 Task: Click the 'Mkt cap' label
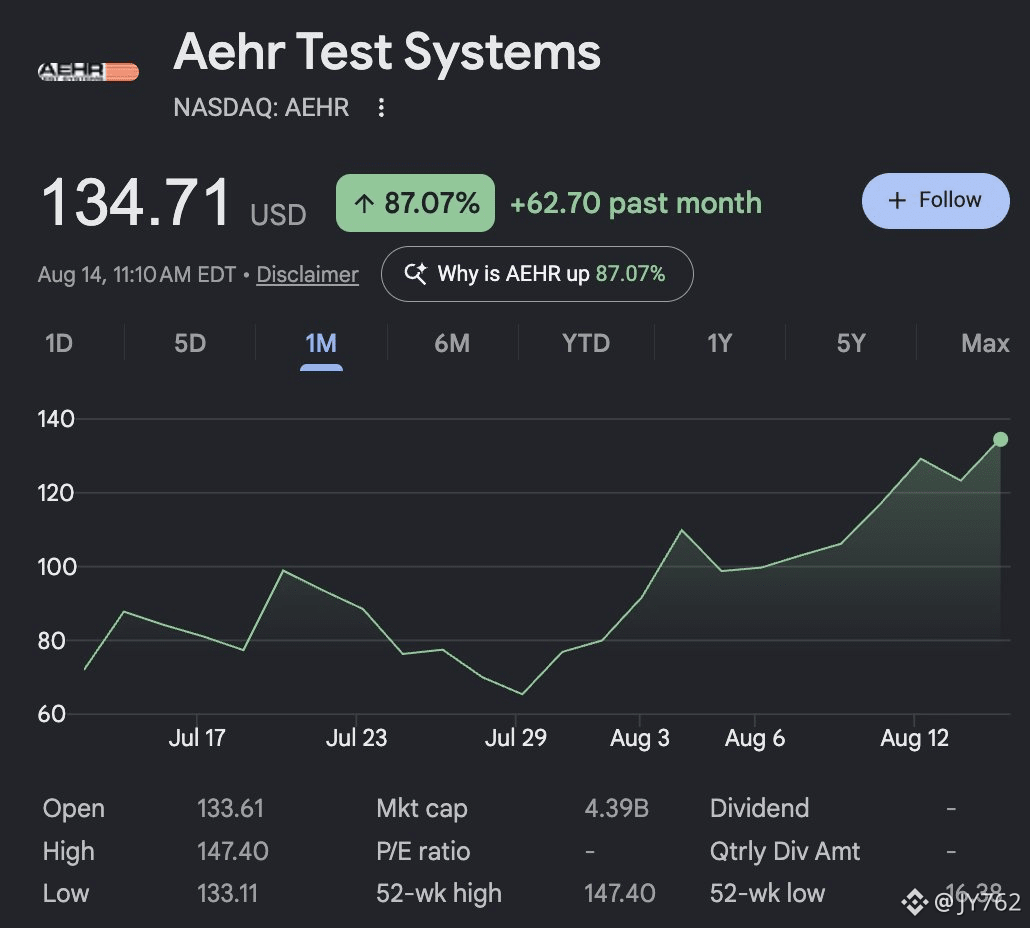pos(422,808)
